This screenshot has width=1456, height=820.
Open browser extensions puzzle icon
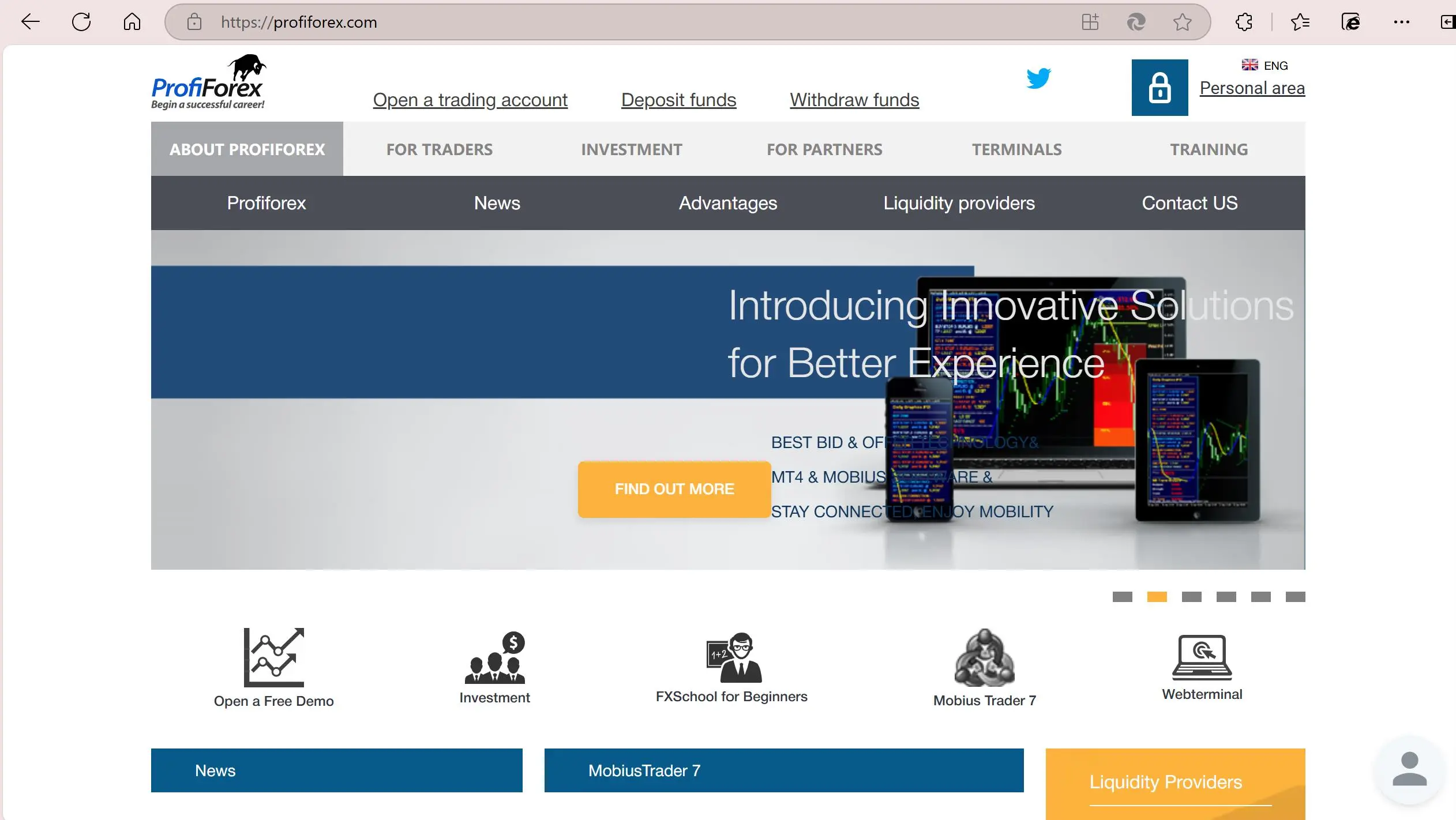click(x=1244, y=22)
